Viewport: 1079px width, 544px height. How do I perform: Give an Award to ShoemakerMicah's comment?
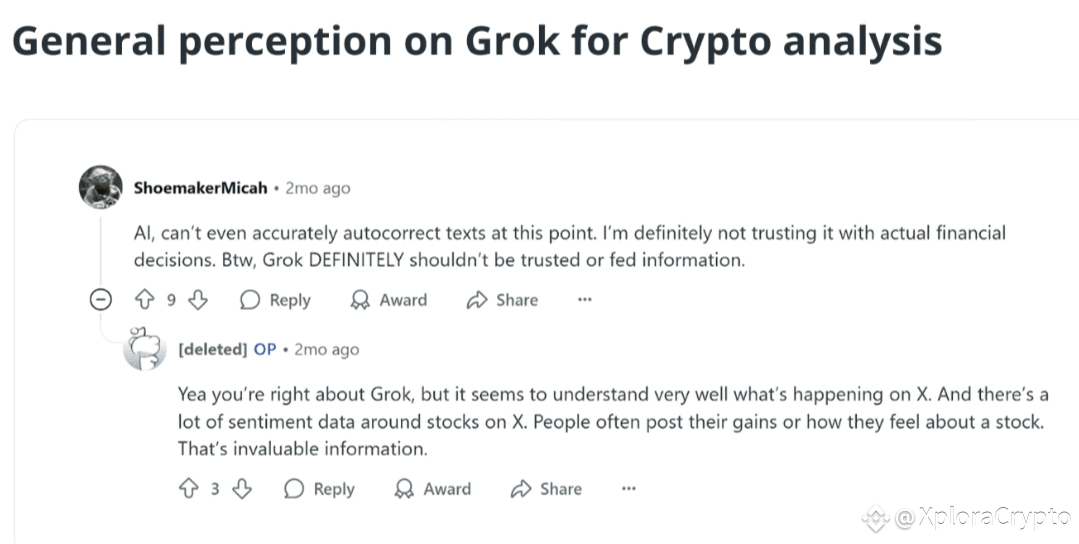pyautogui.click(x=389, y=300)
